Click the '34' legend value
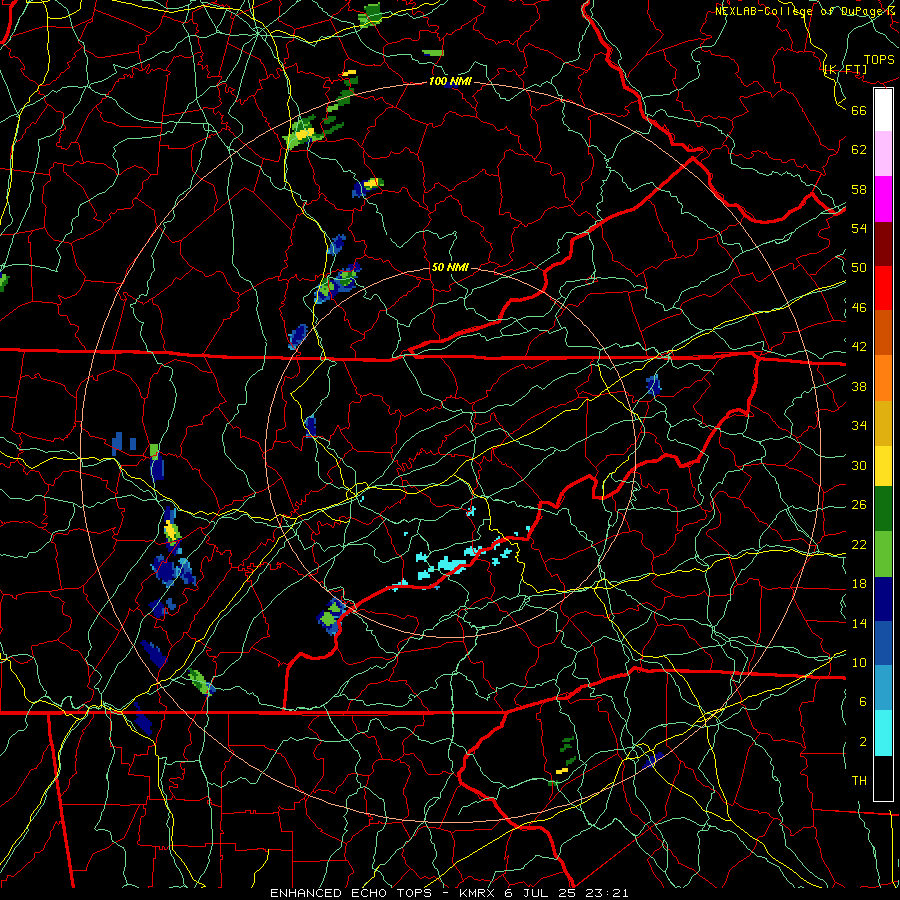Viewport: 900px width, 900px height. [x=859, y=426]
